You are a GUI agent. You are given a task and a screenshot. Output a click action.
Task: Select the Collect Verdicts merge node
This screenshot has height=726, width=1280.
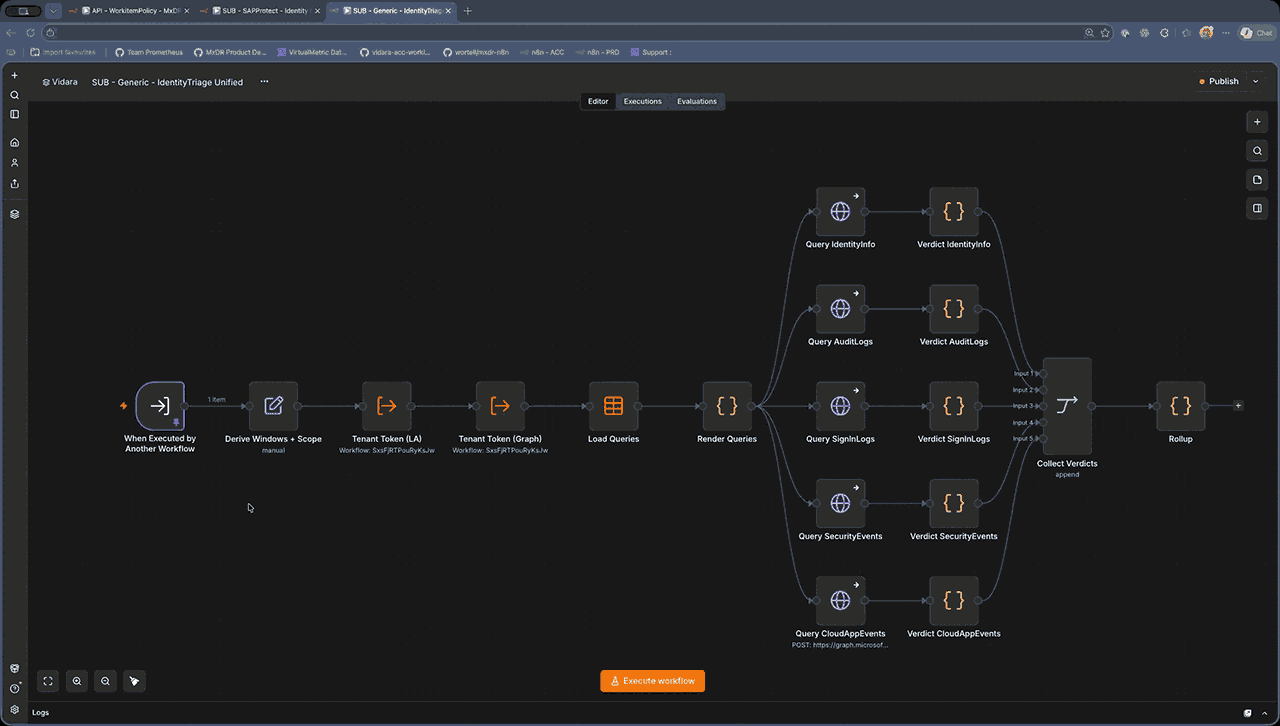pos(1067,406)
